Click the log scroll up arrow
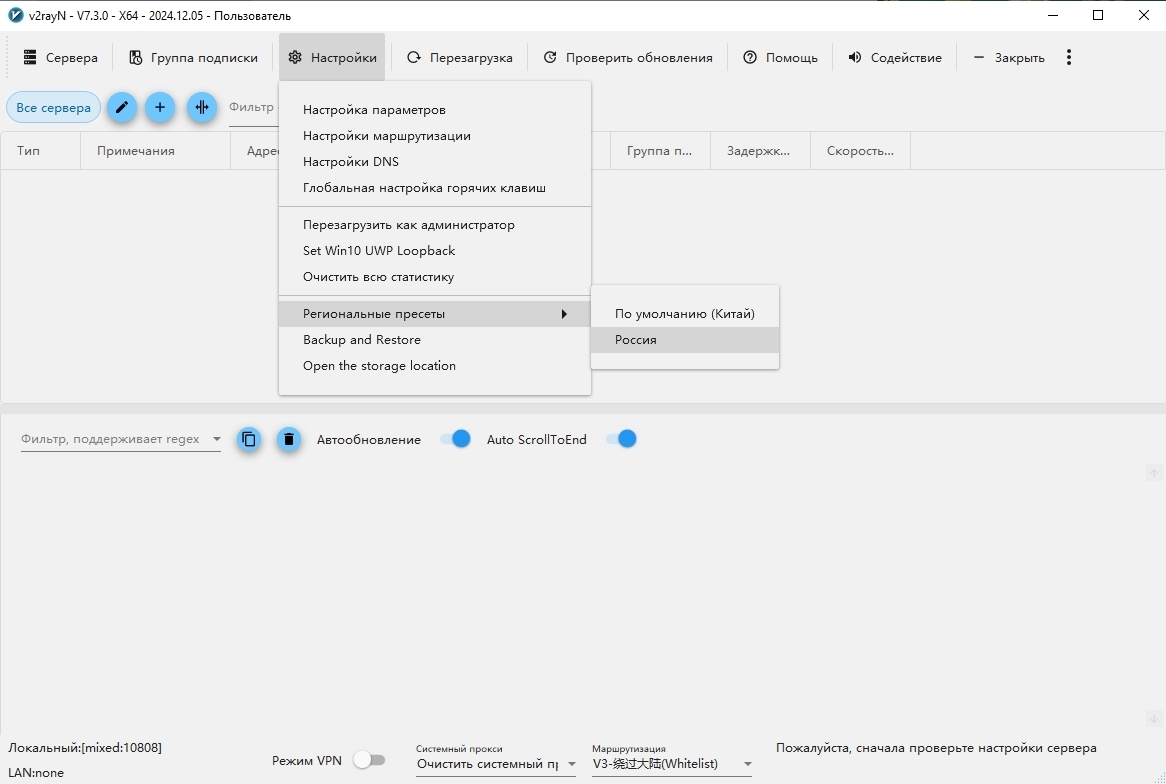This screenshot has height=784, width=1166. click(1153, 473)
